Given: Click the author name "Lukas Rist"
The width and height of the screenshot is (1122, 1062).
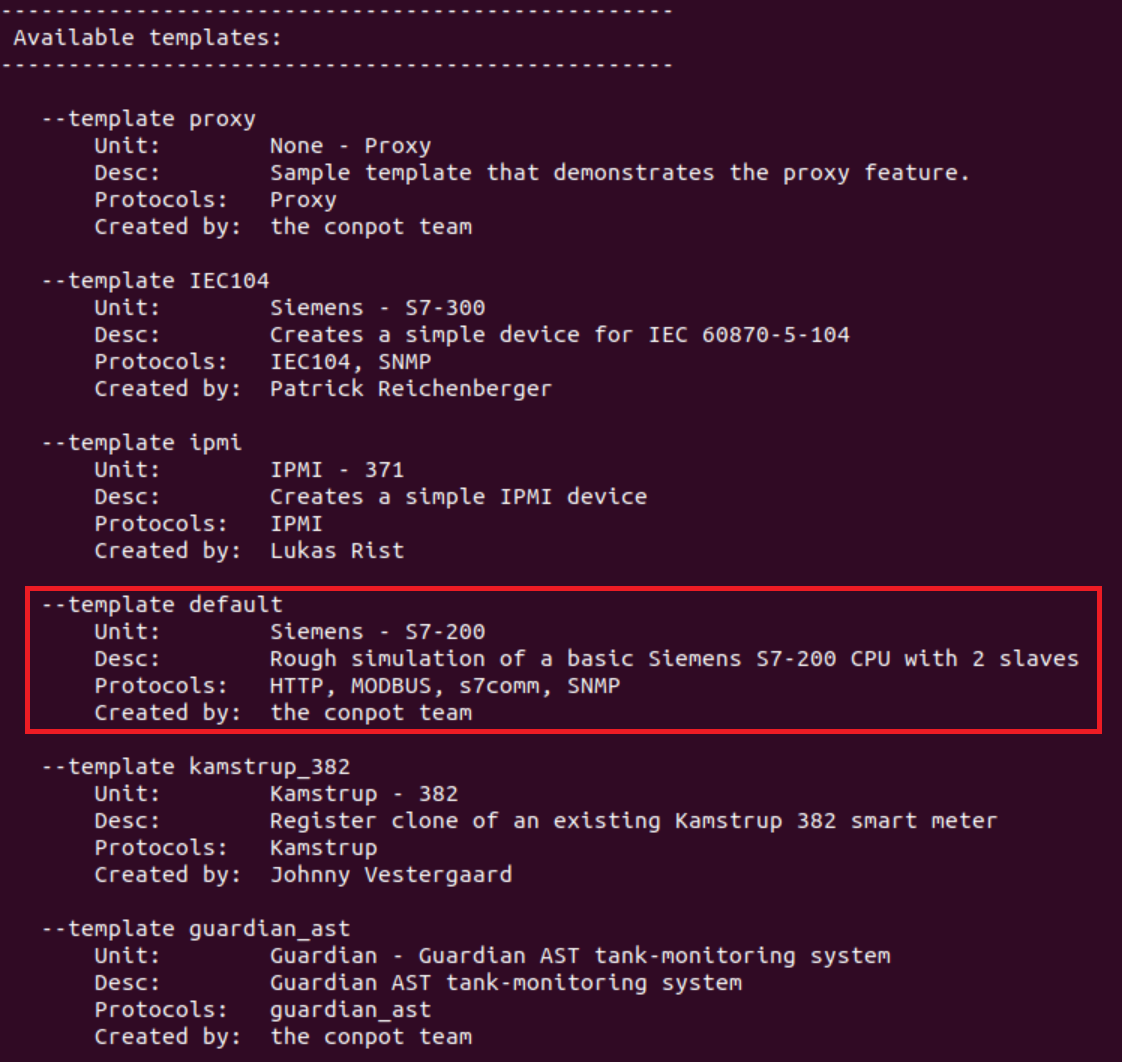Looking at the screenshot, I should (x=336, y=551).
